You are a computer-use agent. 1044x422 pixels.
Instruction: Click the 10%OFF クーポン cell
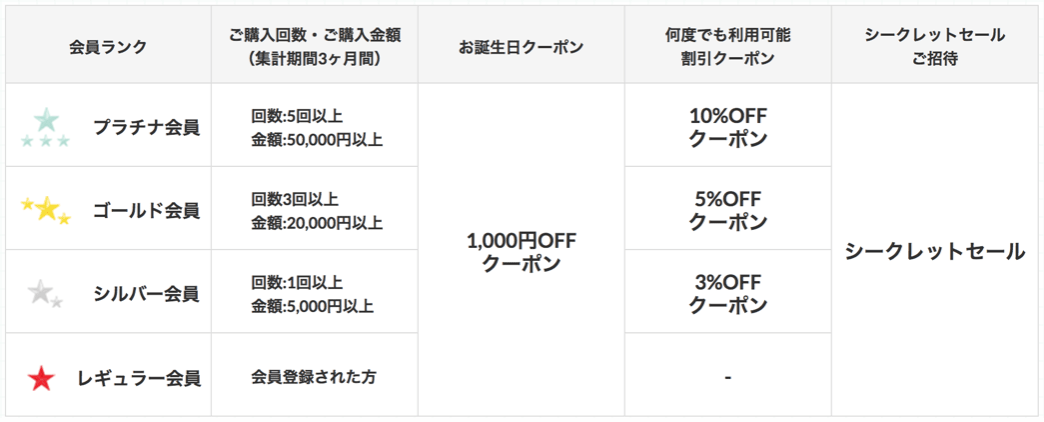pyautogui.click(x=728, y=128)
